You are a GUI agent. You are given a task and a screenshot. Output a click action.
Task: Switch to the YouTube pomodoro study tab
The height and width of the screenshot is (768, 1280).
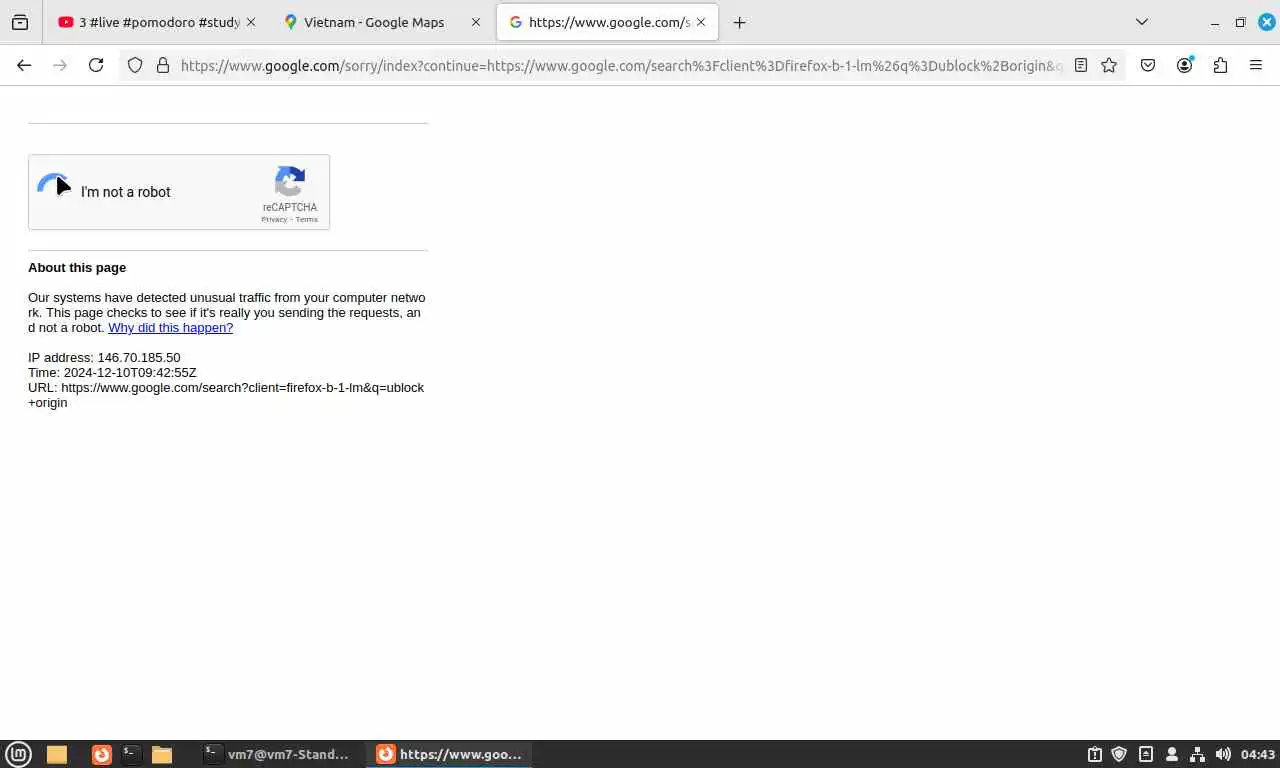(157, 22)
